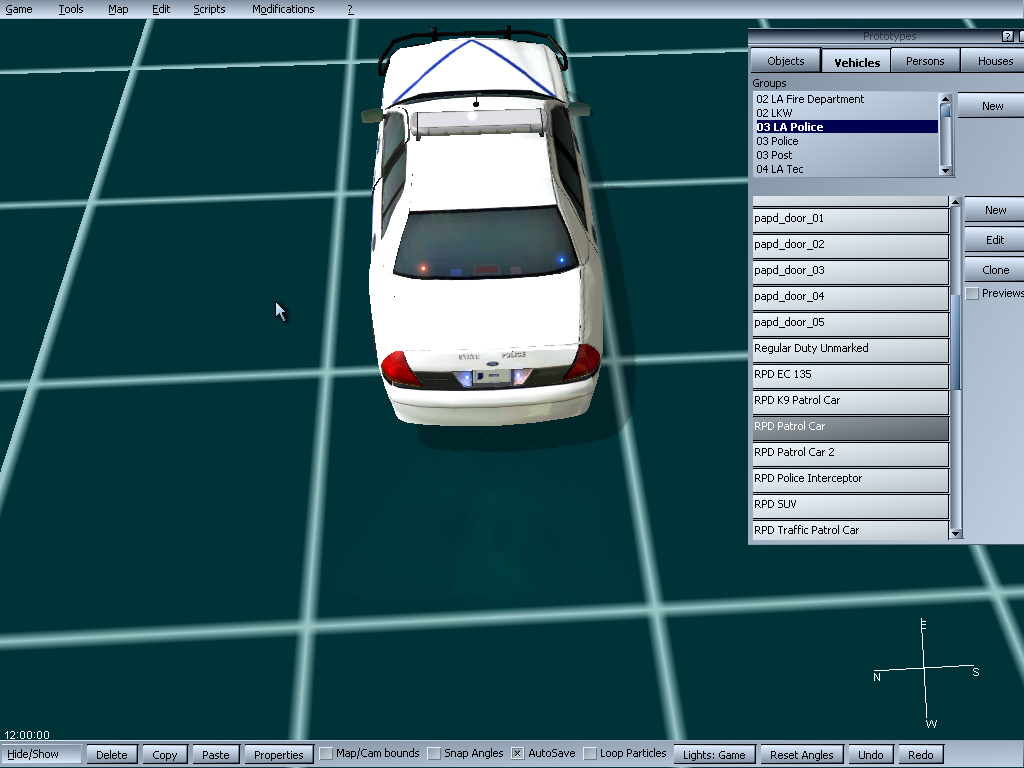Image resolution: width=1024 pixels, height=768 pixels.
Task: Switch to the Houses tab
Action: (x=993, y=61)
